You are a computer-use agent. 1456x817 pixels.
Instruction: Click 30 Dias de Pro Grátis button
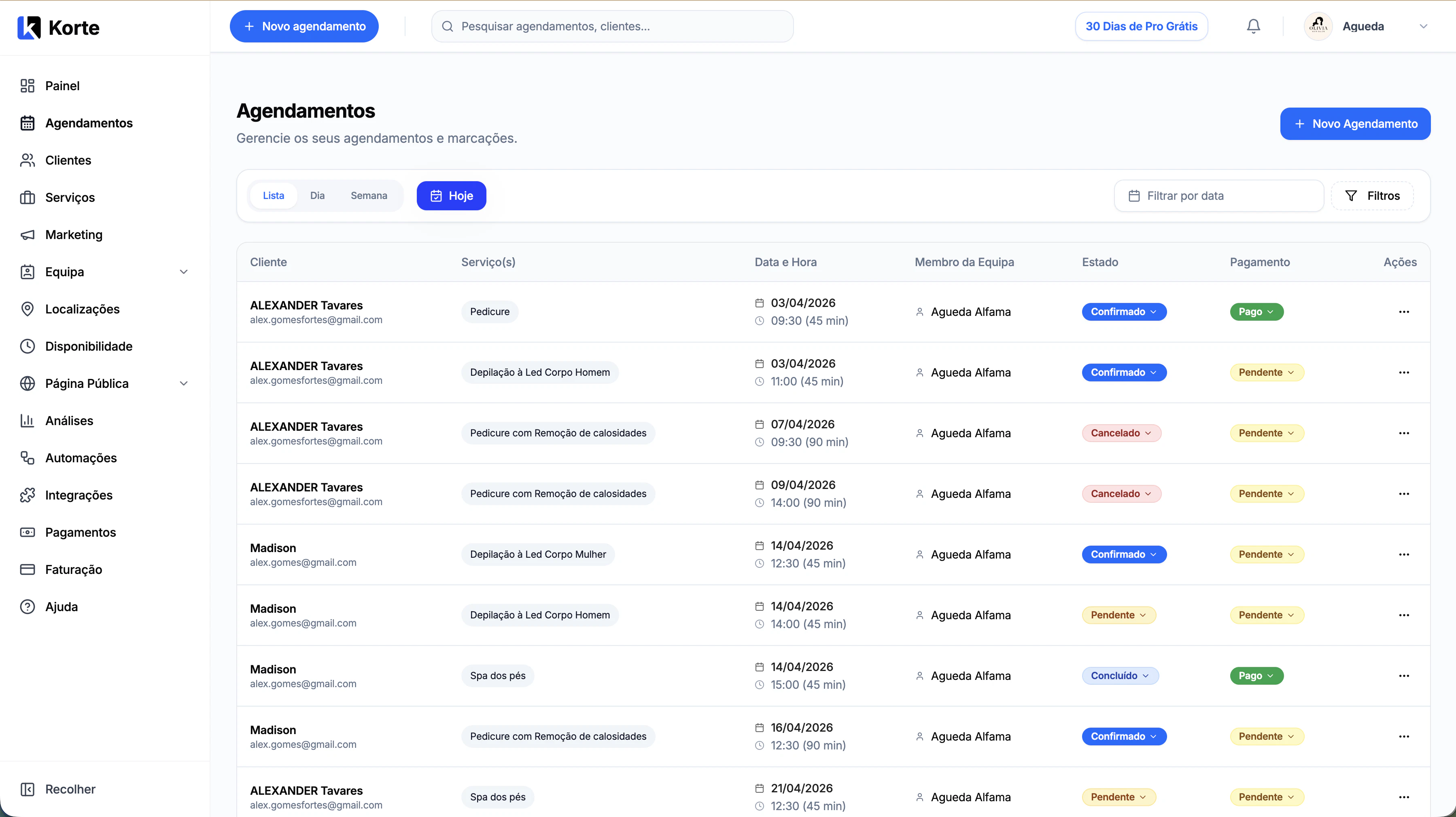point(1141,26)
